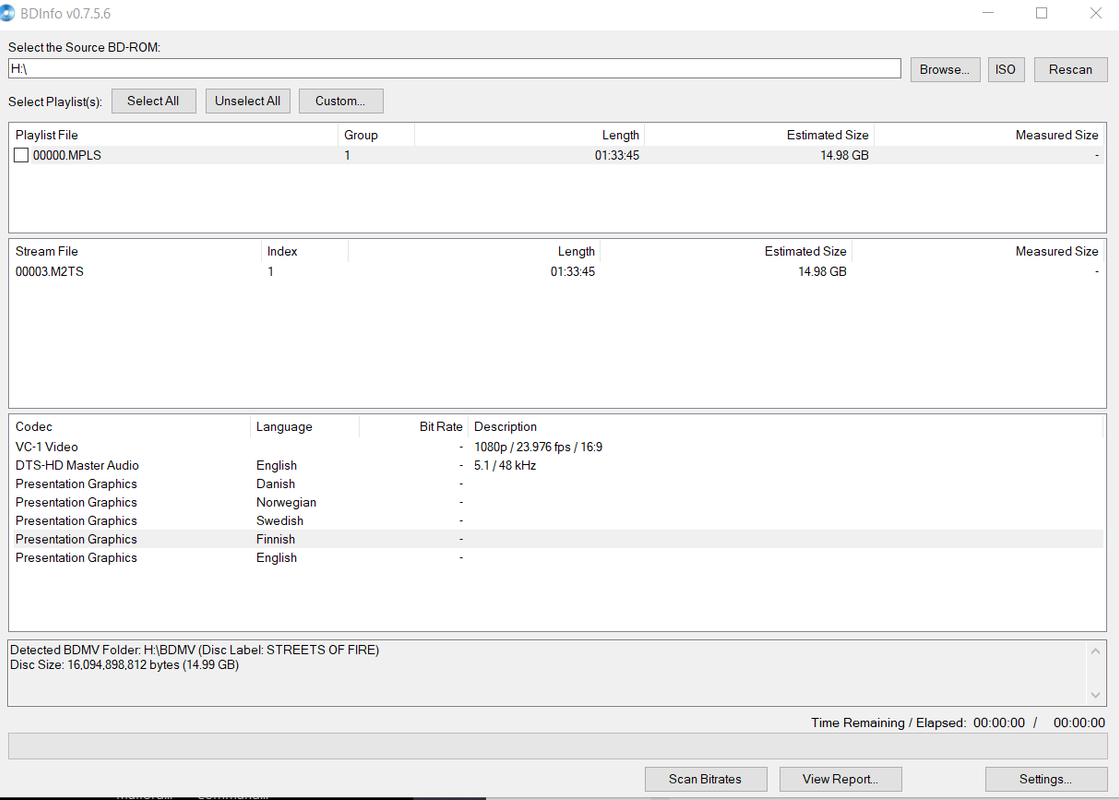This screenshot has width=1119, height=800.
Task: Open the Settings... dialog
Action: coord(1046,779)
